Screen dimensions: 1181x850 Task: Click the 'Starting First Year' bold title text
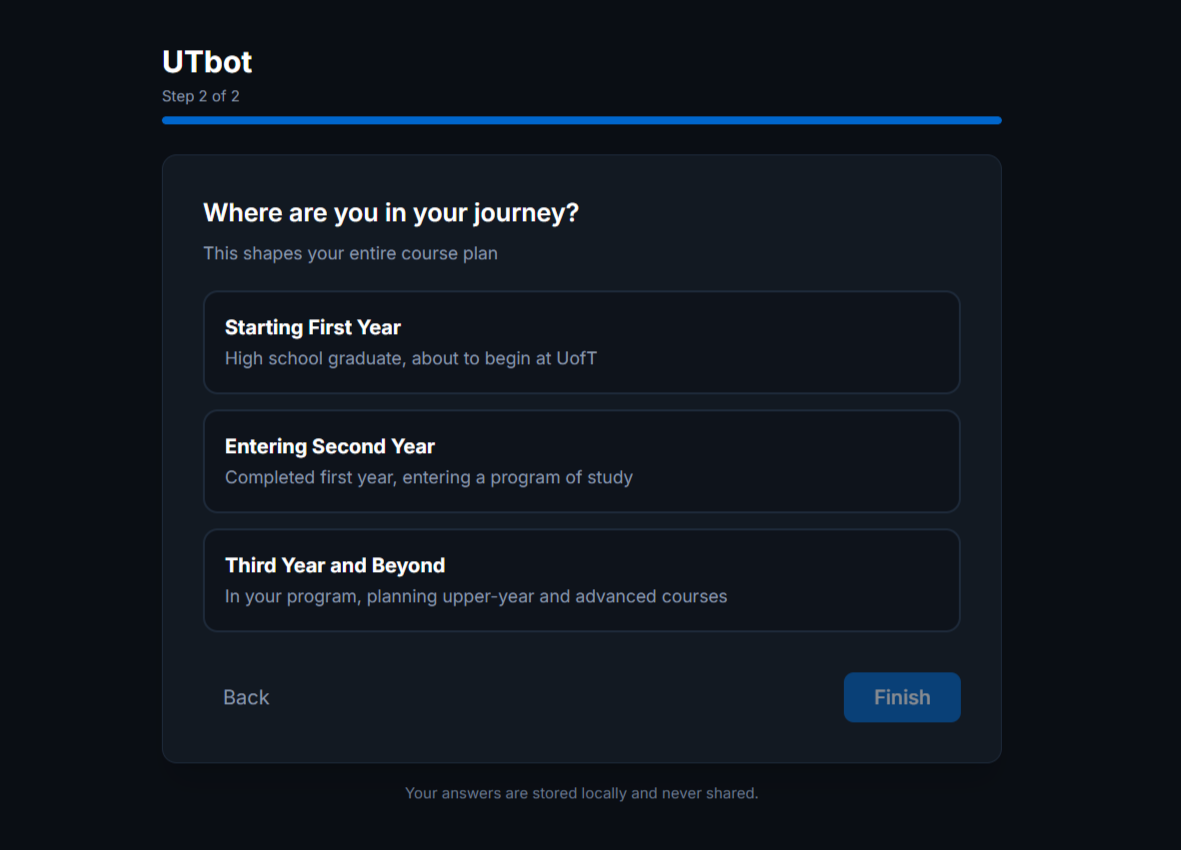(313, 328)
